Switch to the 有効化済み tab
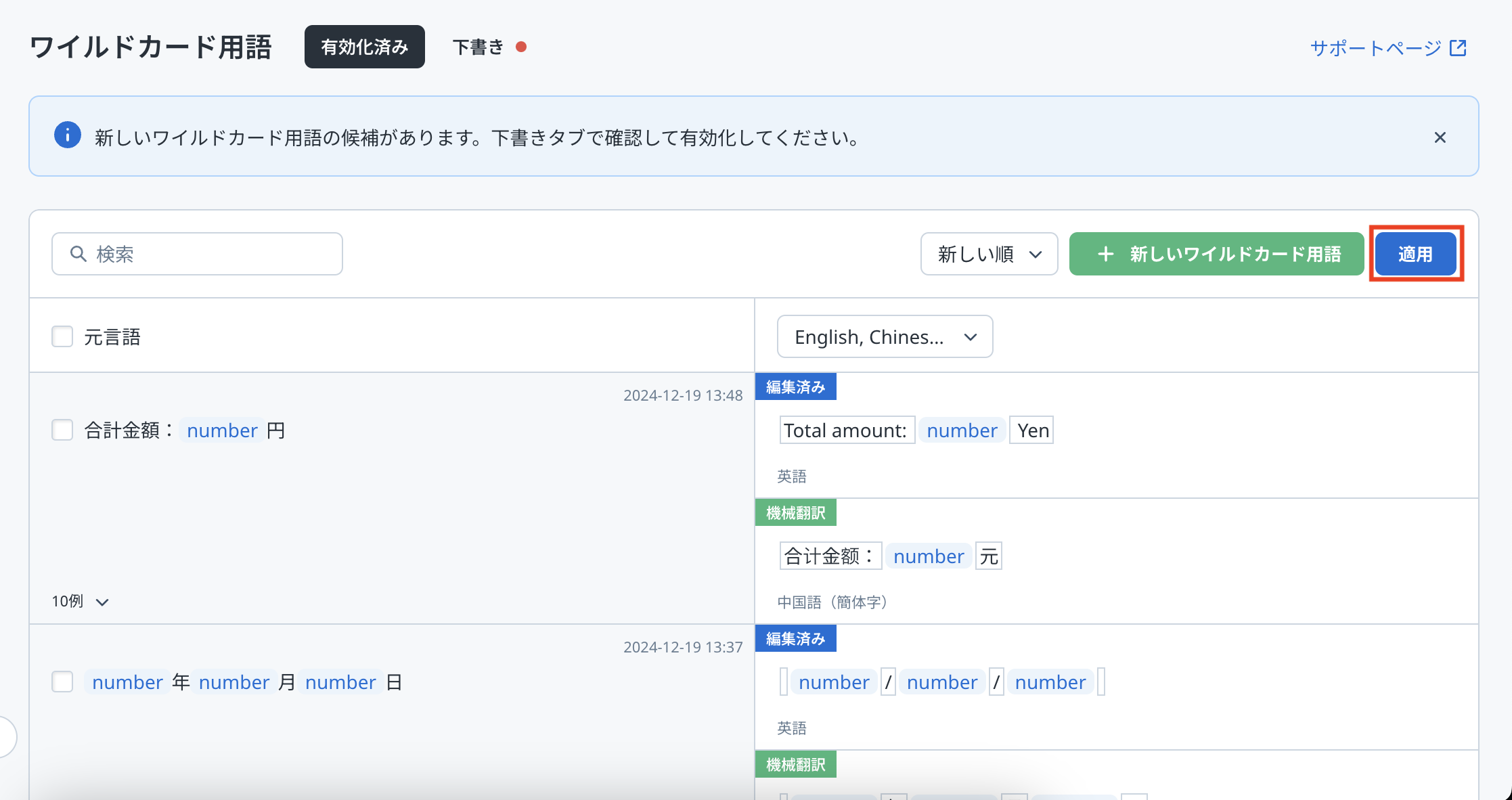Screen dimensions: 1512x800 tap(364, 47)
